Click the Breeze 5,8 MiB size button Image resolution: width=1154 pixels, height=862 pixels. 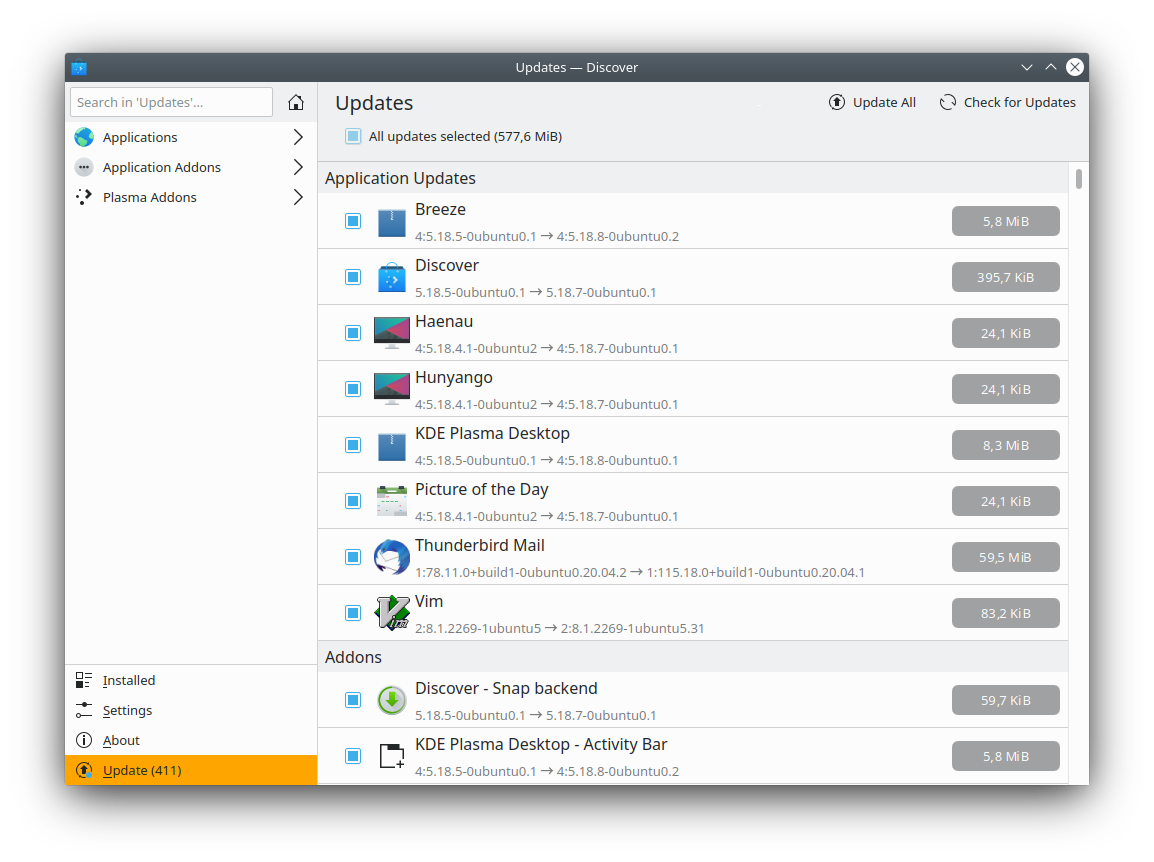tap(1005, 221)
